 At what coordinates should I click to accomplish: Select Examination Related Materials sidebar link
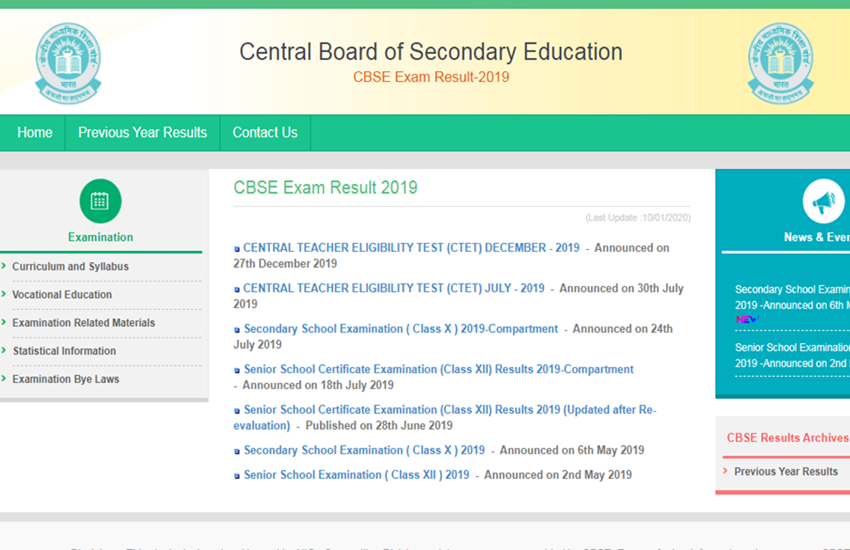click(x=84, y=323)
